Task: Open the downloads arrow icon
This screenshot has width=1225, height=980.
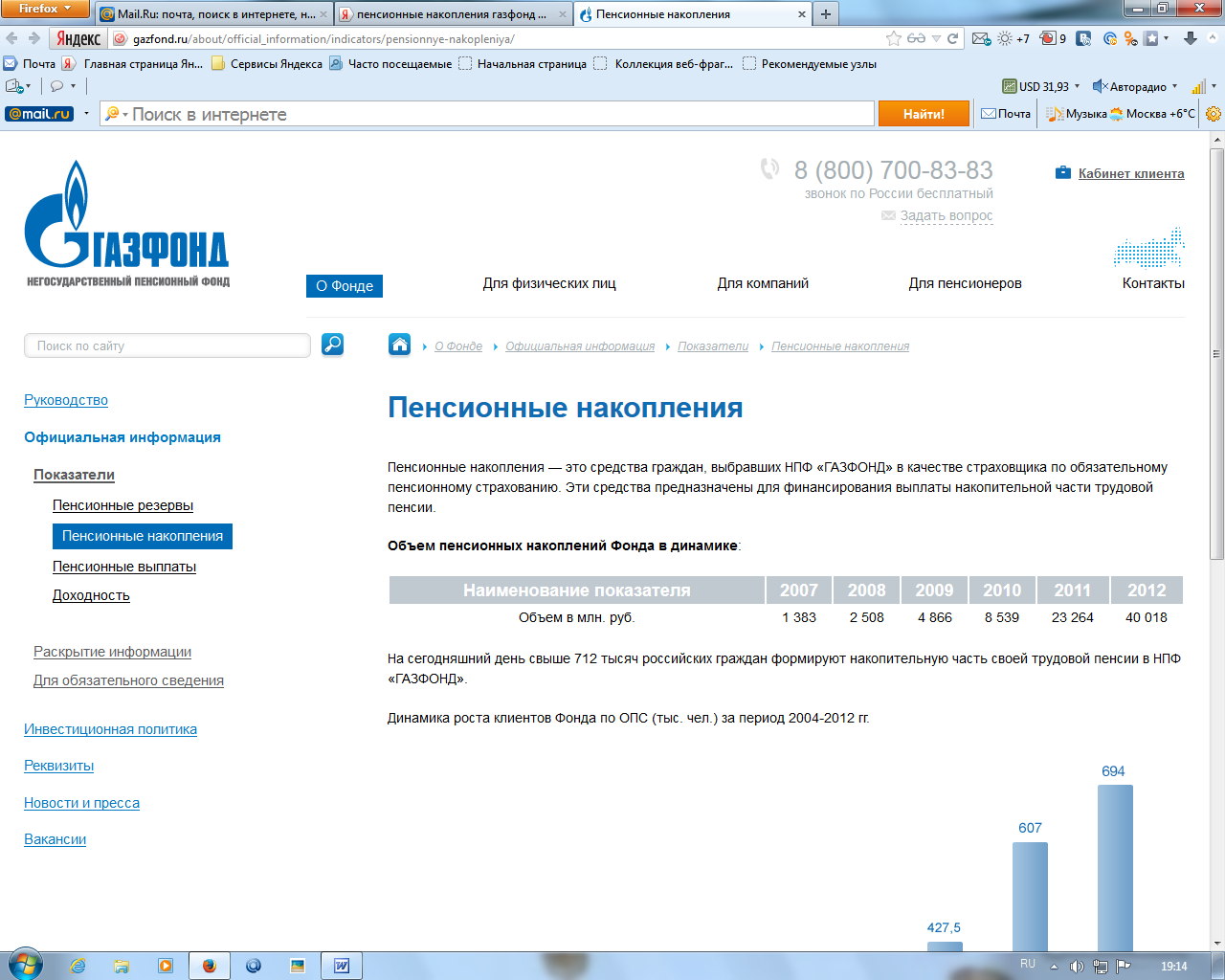Action: 1191,38
